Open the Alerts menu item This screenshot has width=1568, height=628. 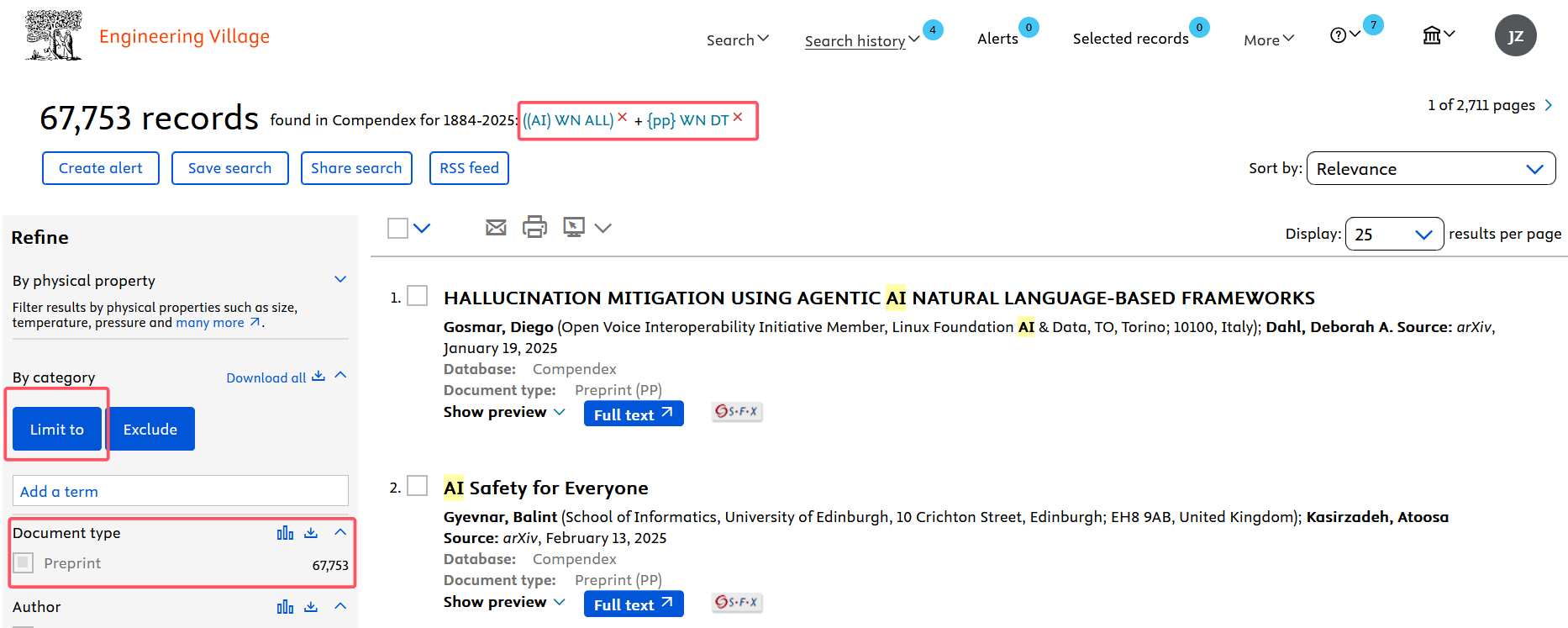[997, 39]
